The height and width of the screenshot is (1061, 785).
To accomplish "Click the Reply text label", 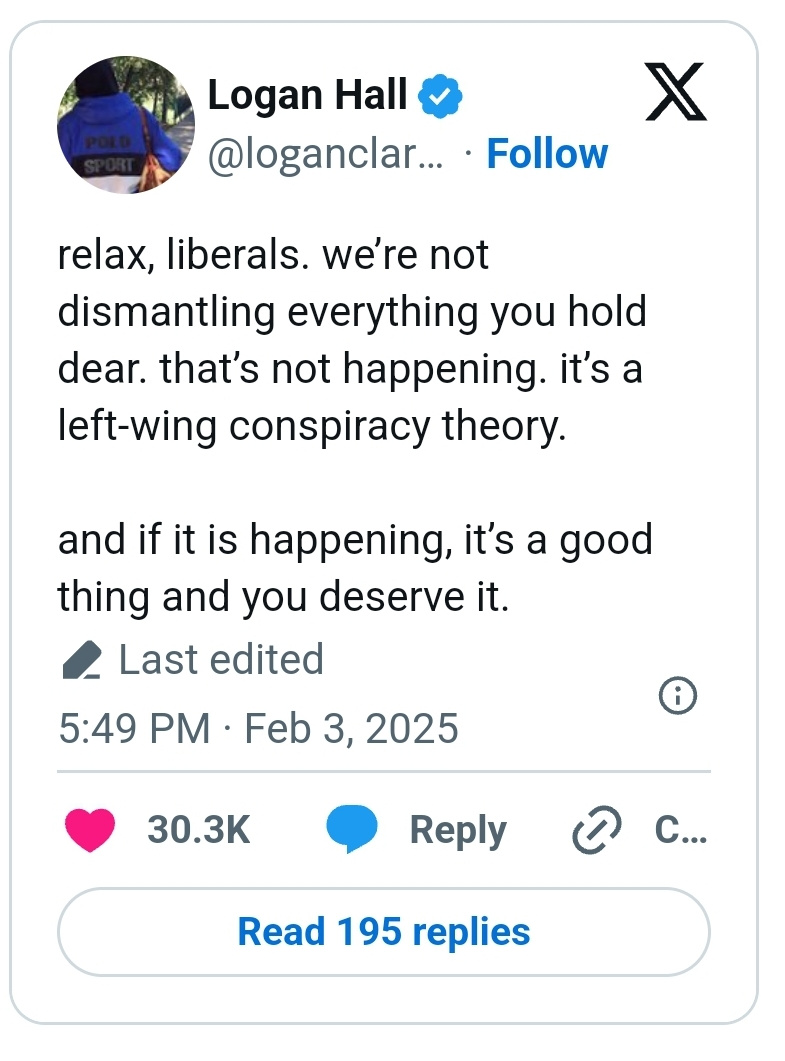I will pos(458,830).
